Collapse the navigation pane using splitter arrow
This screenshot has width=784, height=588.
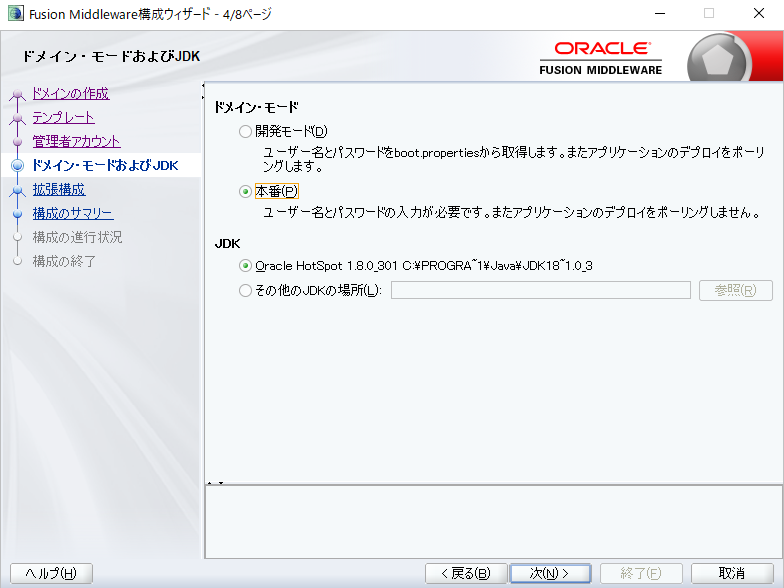click(x=204, y=87)
